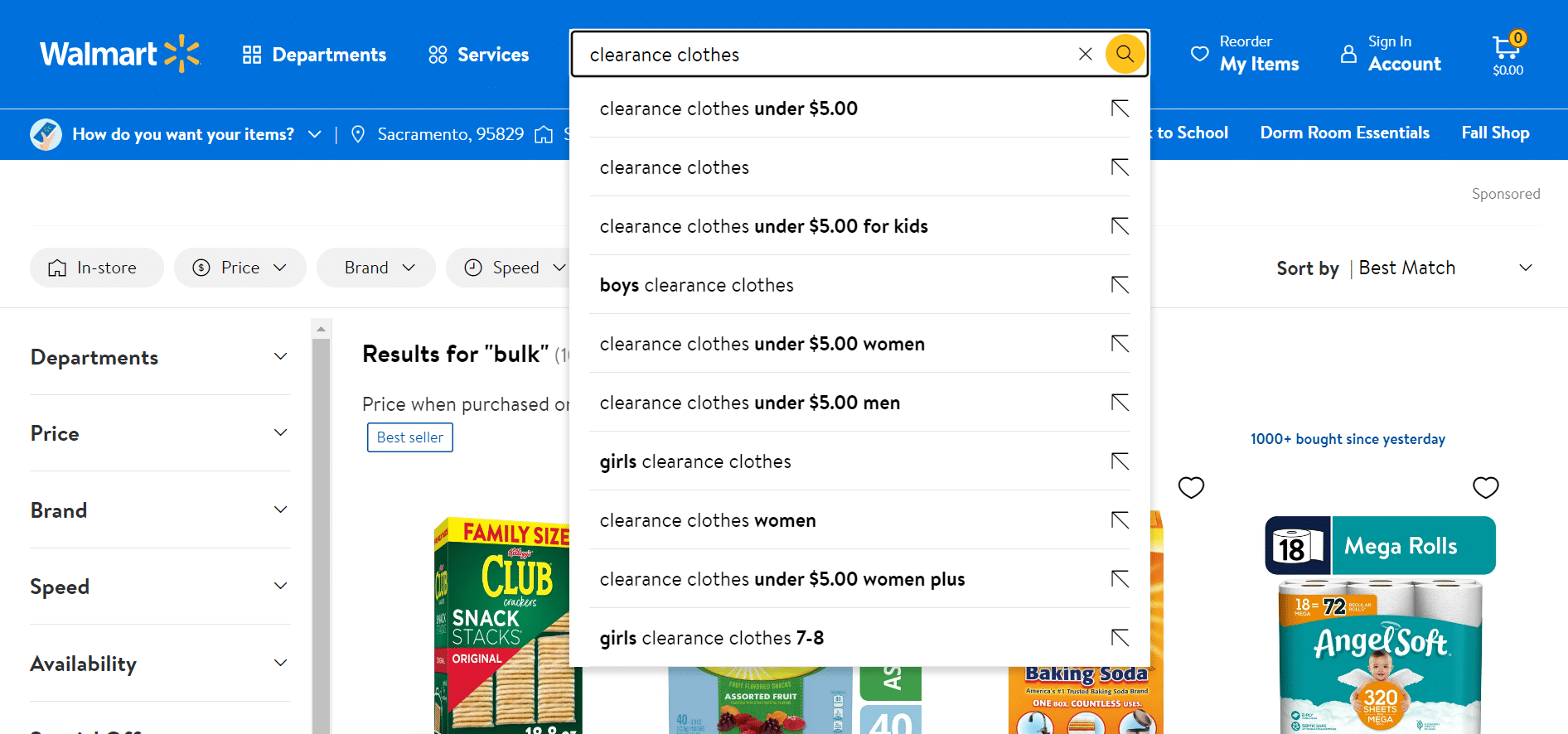Fill arrow for 'under $5.00 women plus' suggestion
Image resolution: width=1568 pixels, height=734 pixels.
coord(1120,579)
